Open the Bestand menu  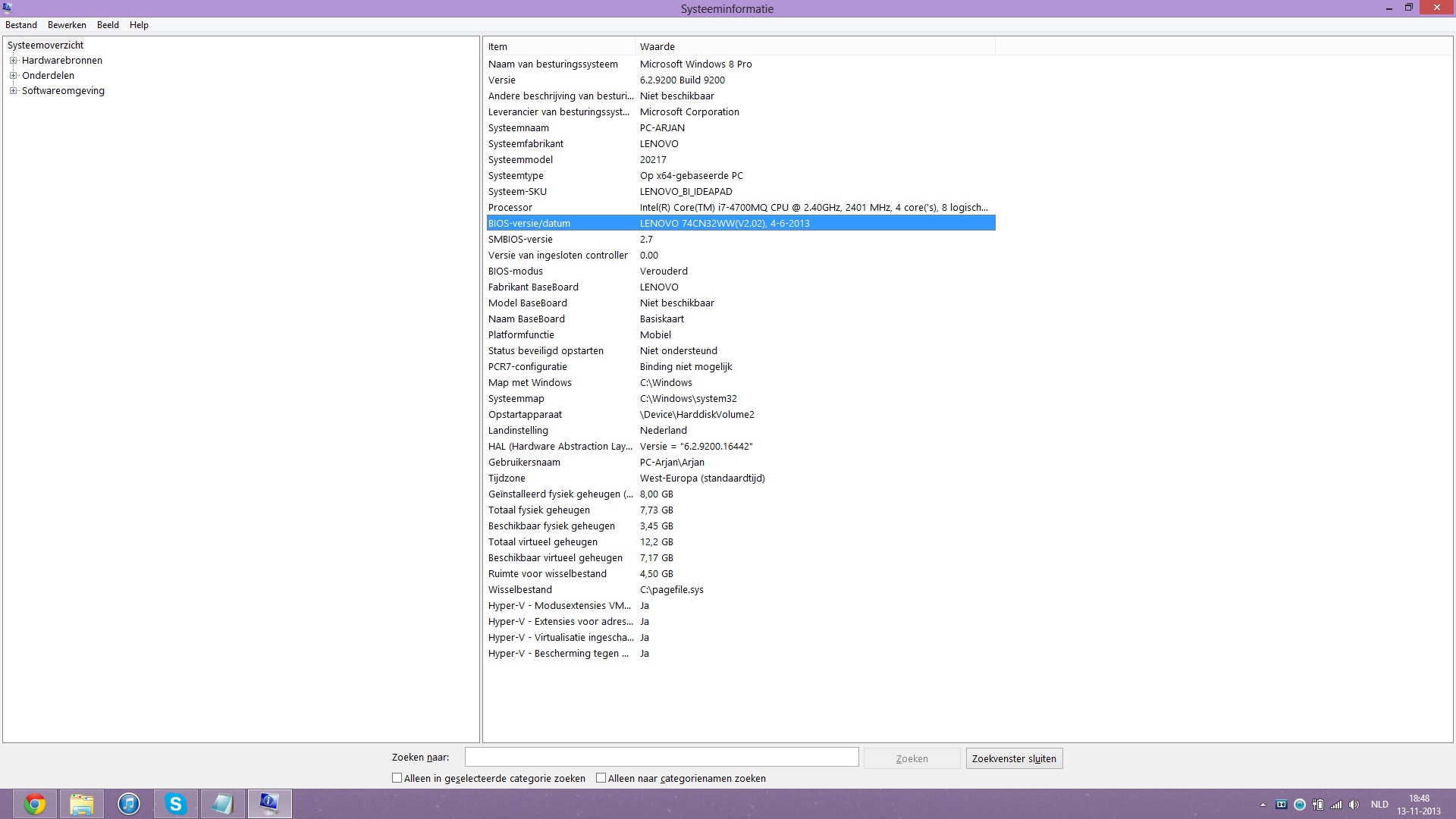click(21, 25)
